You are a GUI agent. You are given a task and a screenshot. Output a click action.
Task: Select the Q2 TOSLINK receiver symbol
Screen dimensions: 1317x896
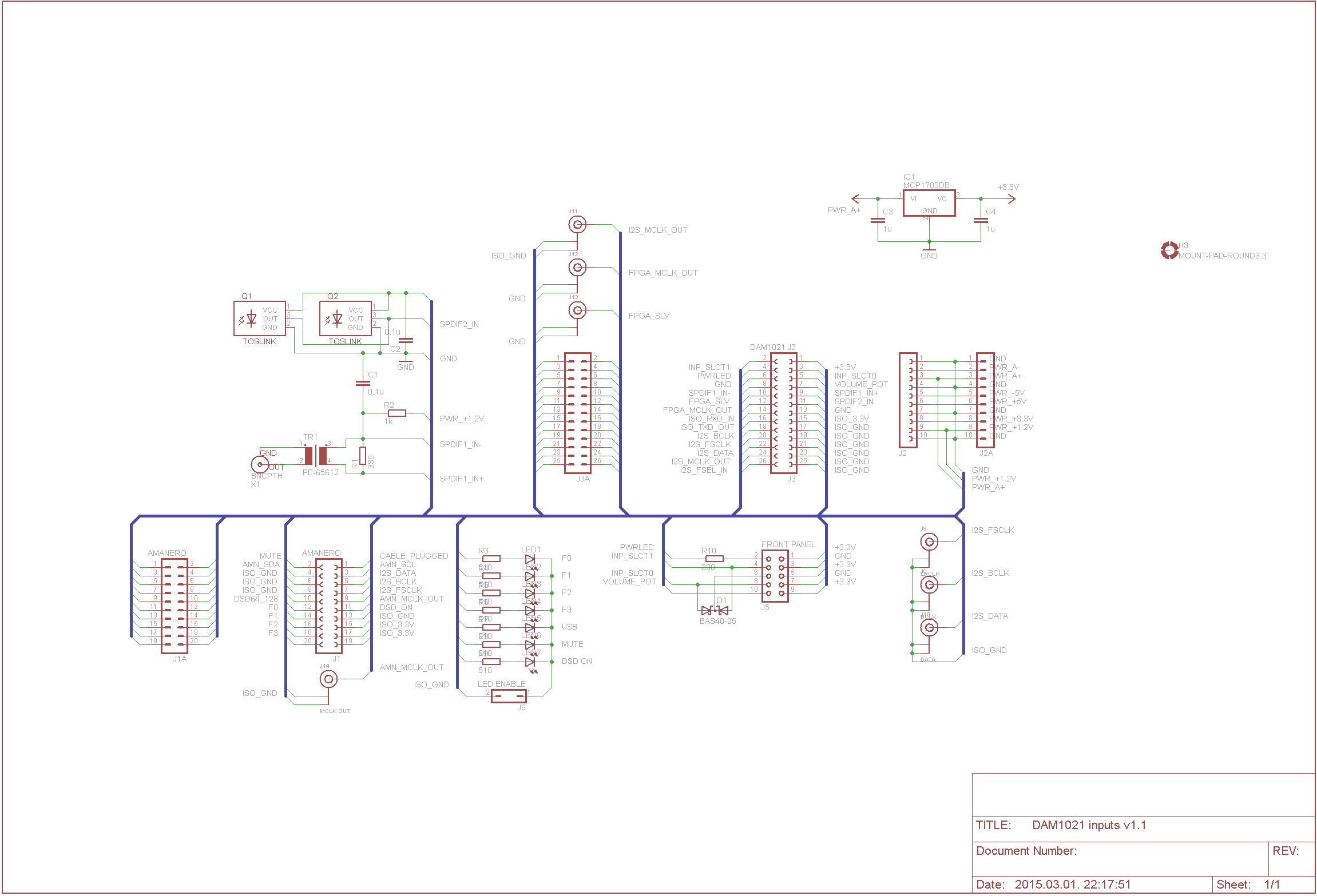click(346, 318)
